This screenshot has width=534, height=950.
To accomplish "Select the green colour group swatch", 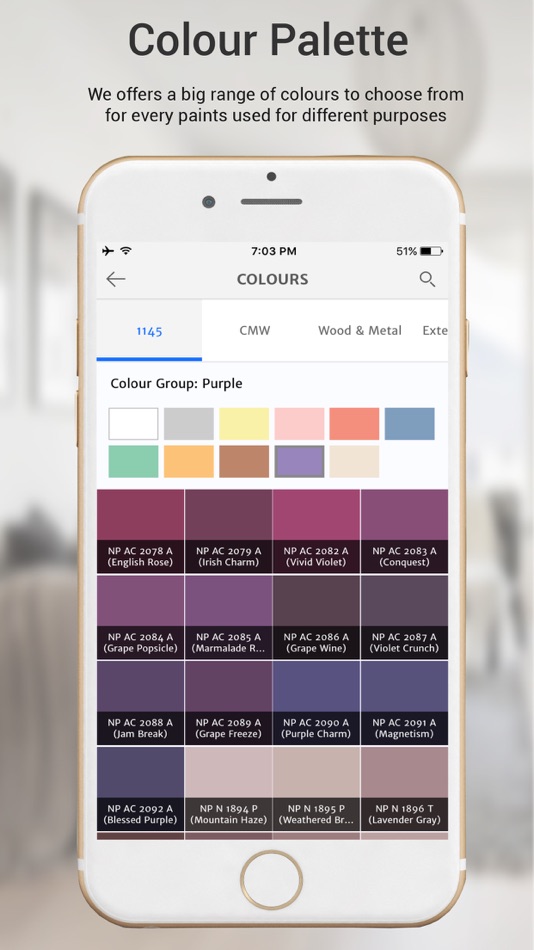I will 133,462.
